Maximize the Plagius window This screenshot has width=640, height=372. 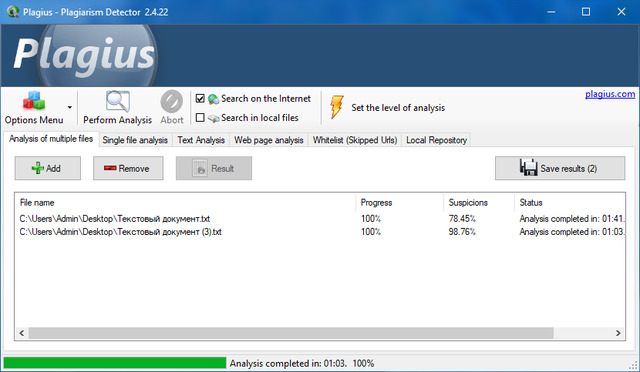pyautogui.click(x=586, y=12)
